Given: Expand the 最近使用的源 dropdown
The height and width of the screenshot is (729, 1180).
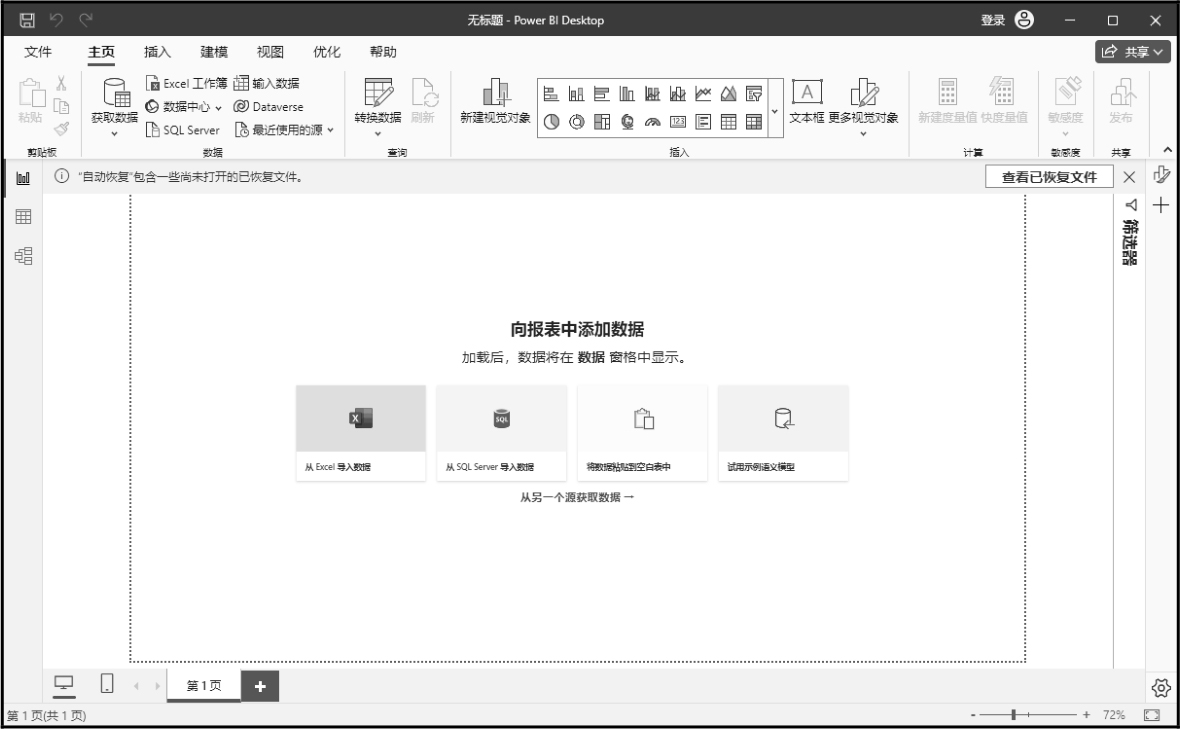Looking at the screenshot, I should (330, 130).
